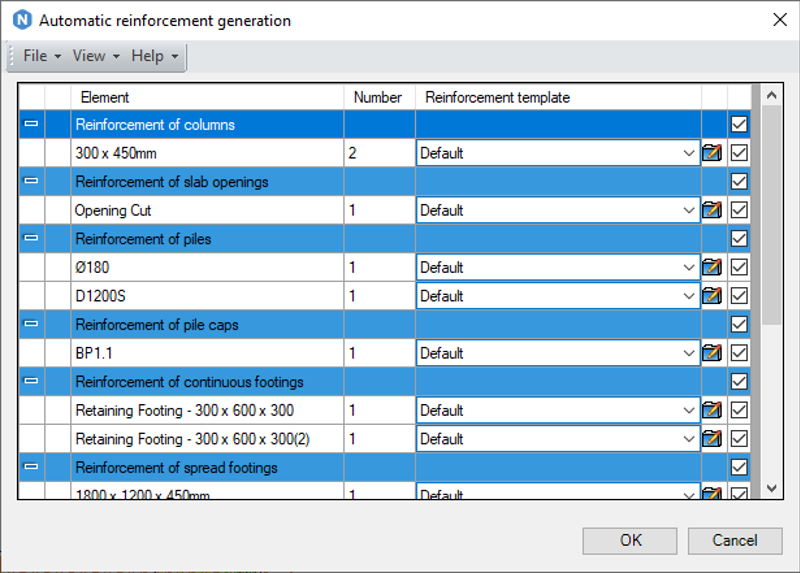This screenshot has height=573, width=800.
Task: Uncheck the Reinforcement of columns group checkbox
Action: [739, 125]
